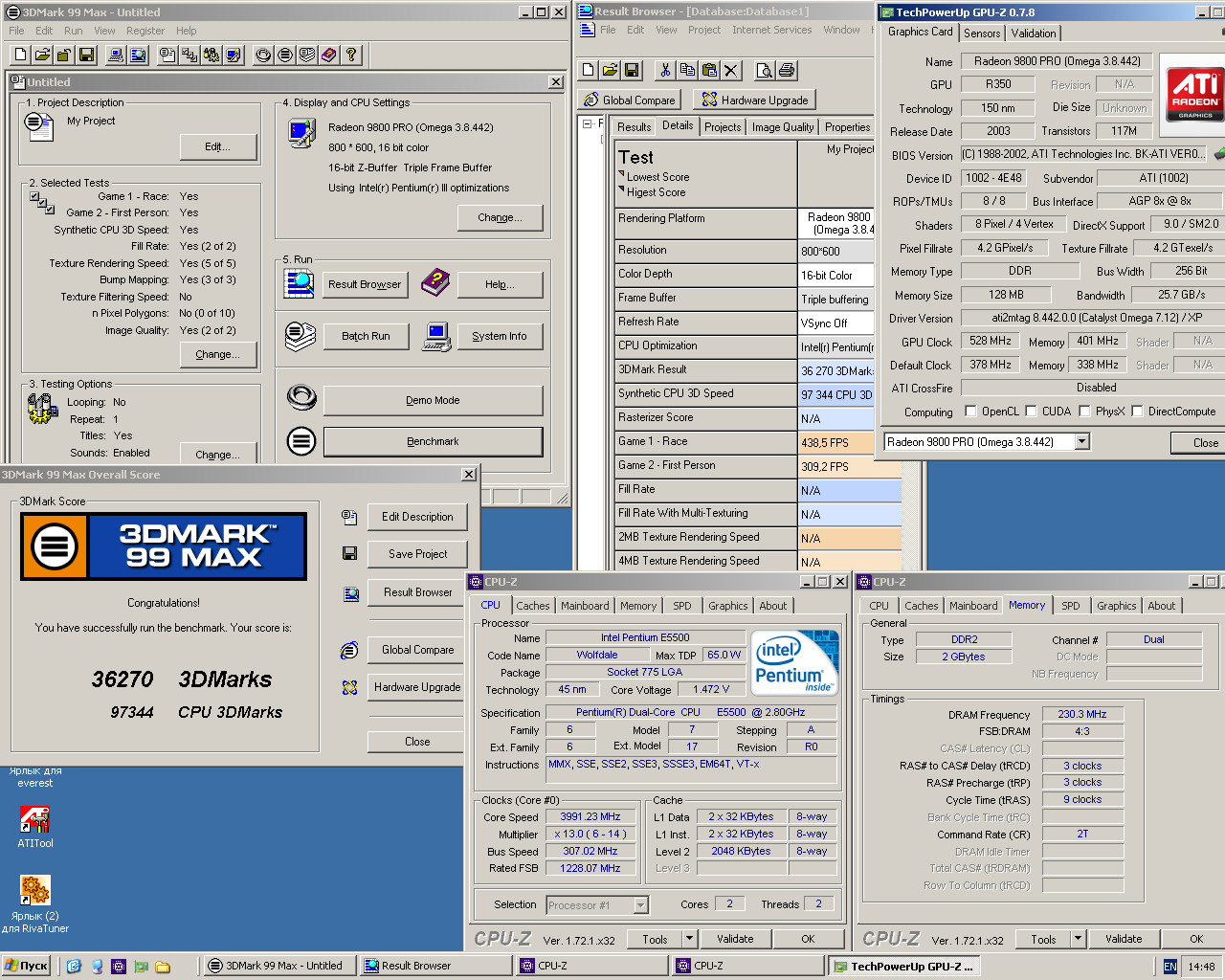This screenshot has height=980, width=1225.
Task: Click Copy icon in Result Browser toolbar
Action: click(x=687, y=70)
